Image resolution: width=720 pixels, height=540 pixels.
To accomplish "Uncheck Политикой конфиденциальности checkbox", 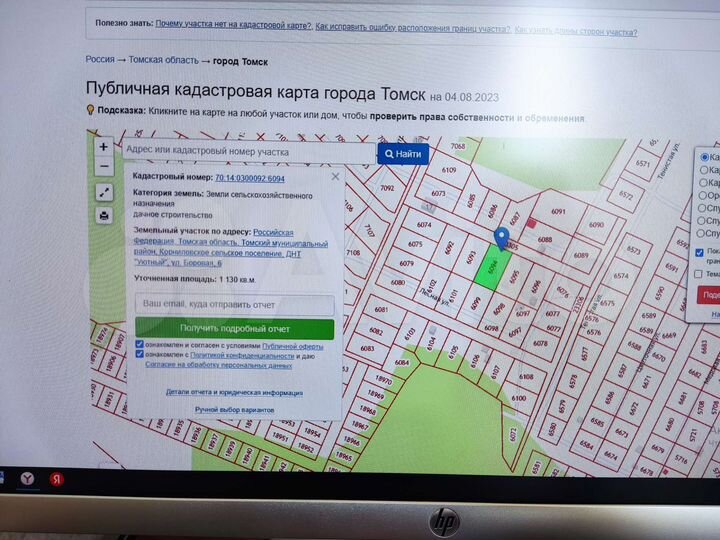I will (x=140, y=354).
